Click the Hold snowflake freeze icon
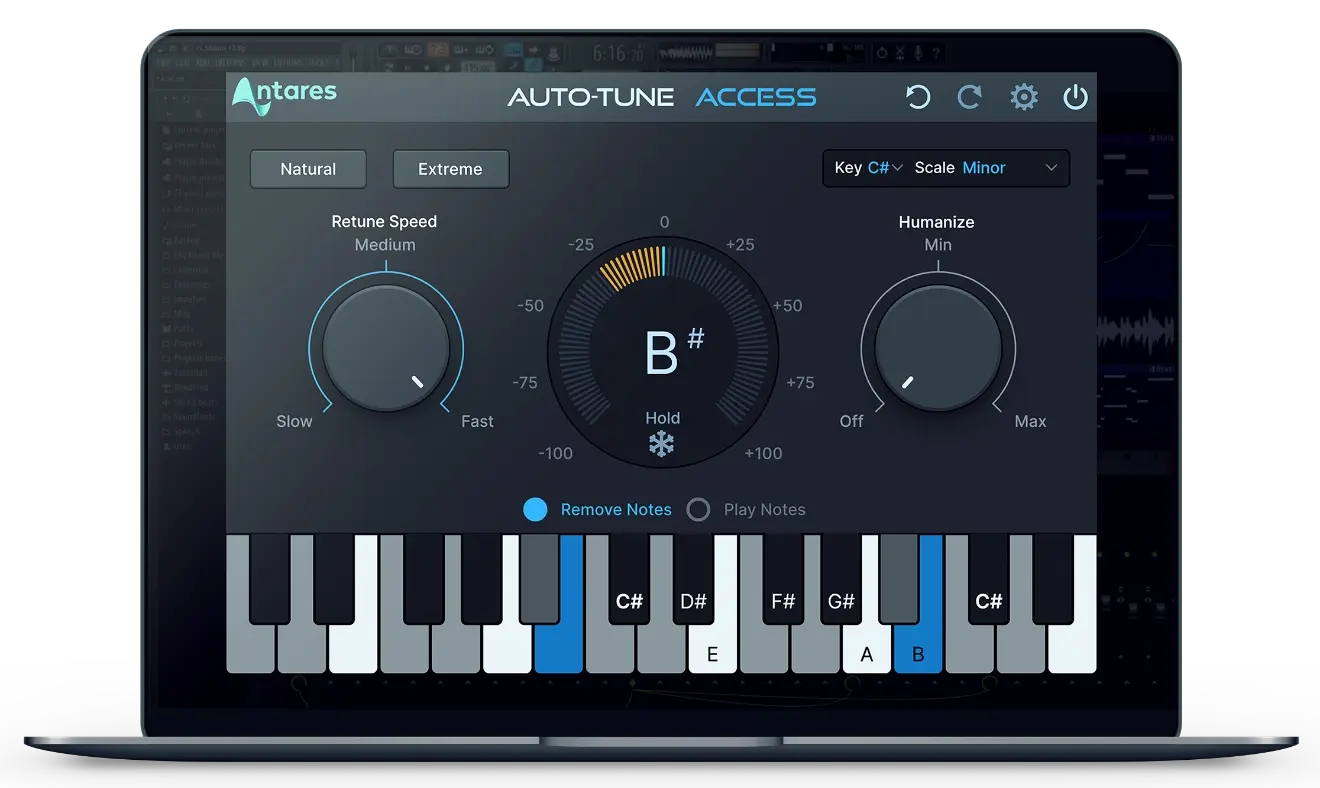This screenshot has width=1320, height=788. point(662,444)
